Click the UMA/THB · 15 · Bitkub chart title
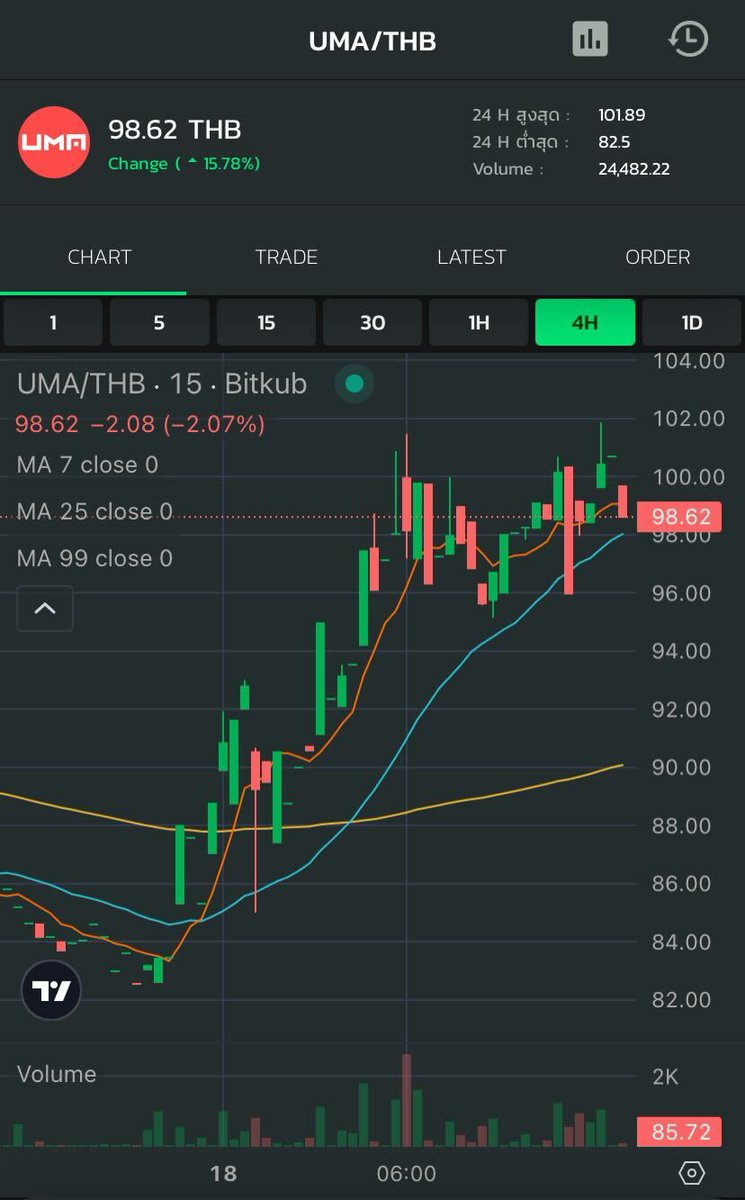The image size is (745, 1200). (x=162, y=383)
